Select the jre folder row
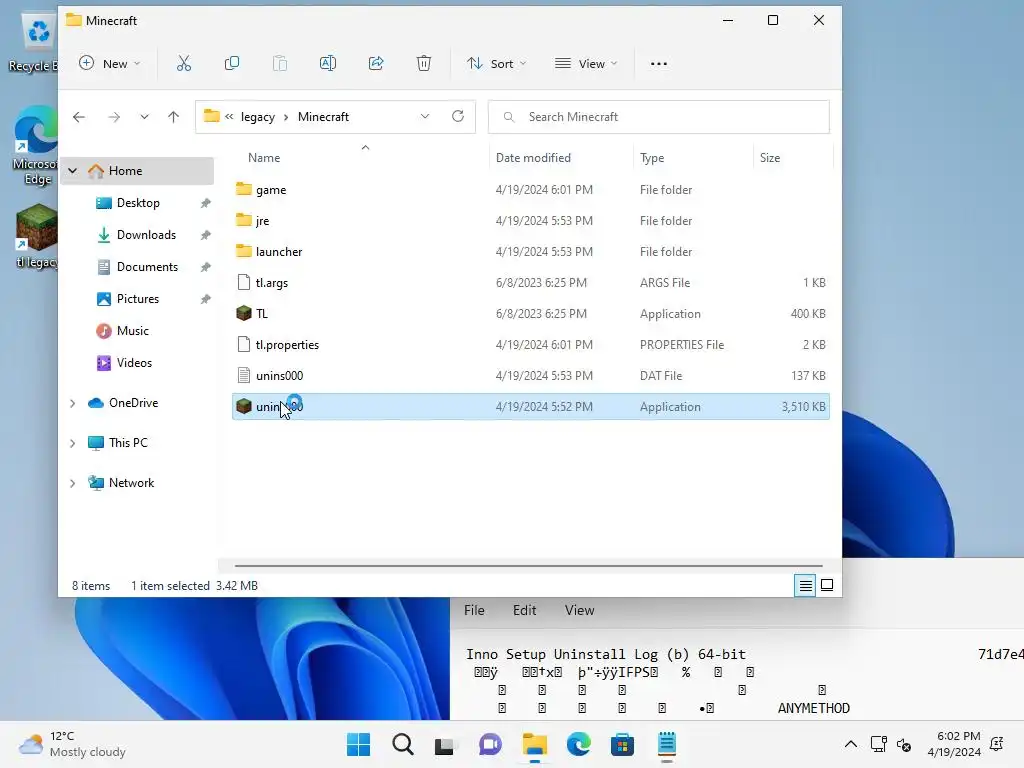 tap(531, 221)
